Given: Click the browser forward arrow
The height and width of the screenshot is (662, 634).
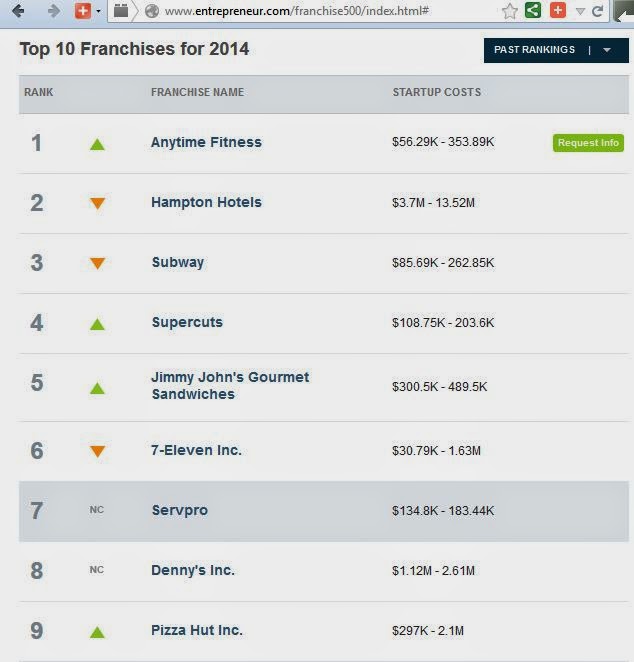Looking at the screenshot, I should pos(53,11).
